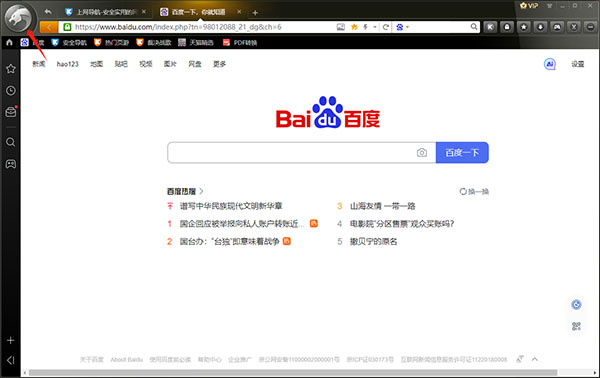
Task: Add a sidebar app with plus icon
Action: [11, 340]
